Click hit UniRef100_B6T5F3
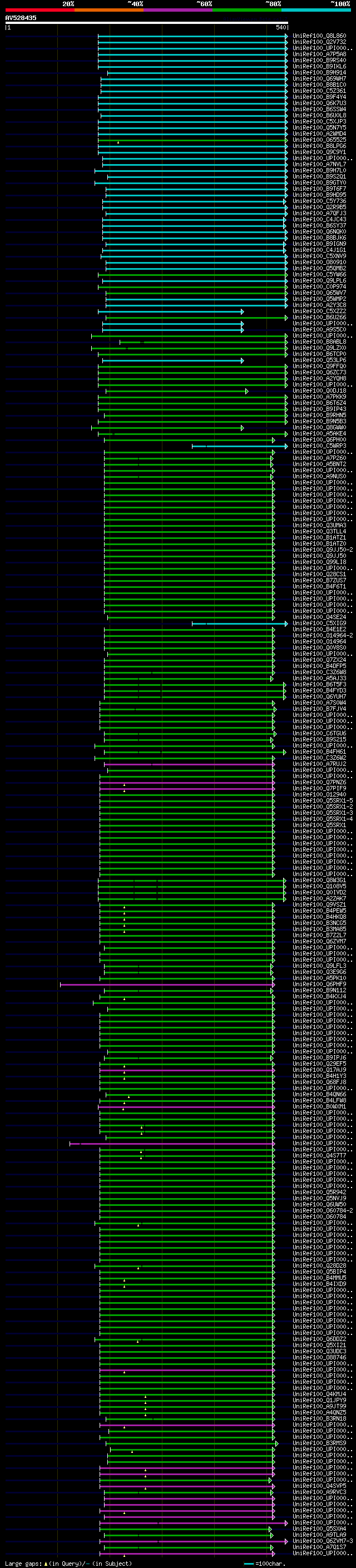The image size is (356, 1568). (x=319, y=685)
